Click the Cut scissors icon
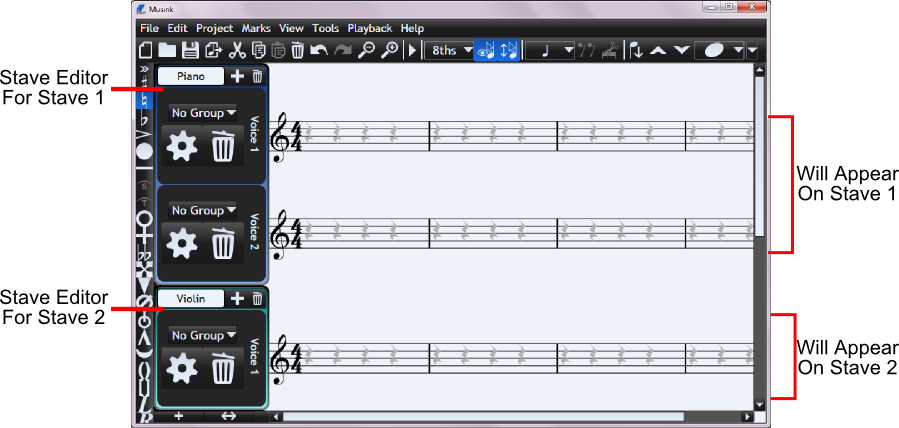Screen dimensions: 899x428 [x=237, y=50]
